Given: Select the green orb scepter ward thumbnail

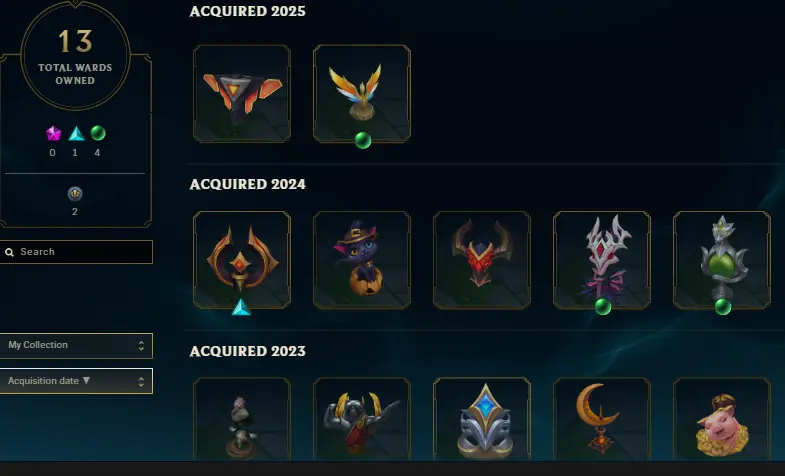Looking at the screenshot, I should coord(722,260).
